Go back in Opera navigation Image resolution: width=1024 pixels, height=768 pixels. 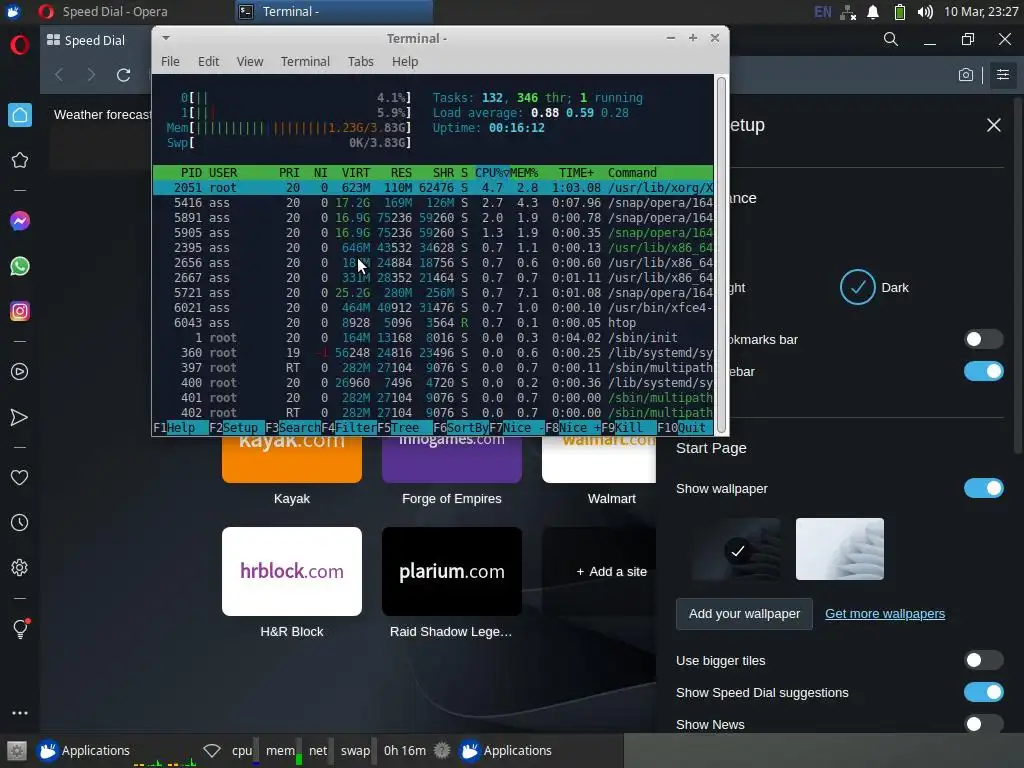(59, 75)
